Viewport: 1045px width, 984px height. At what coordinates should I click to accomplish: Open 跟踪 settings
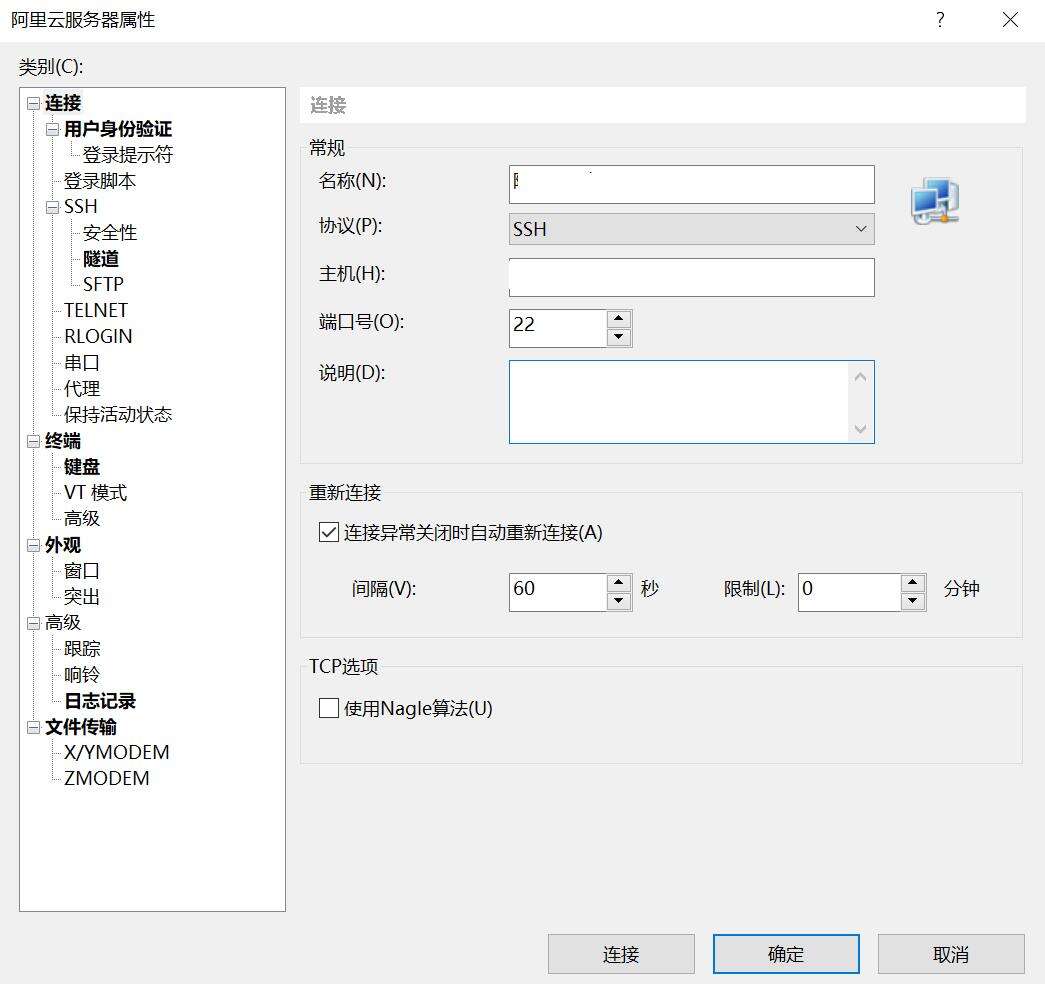pos(82,649)
